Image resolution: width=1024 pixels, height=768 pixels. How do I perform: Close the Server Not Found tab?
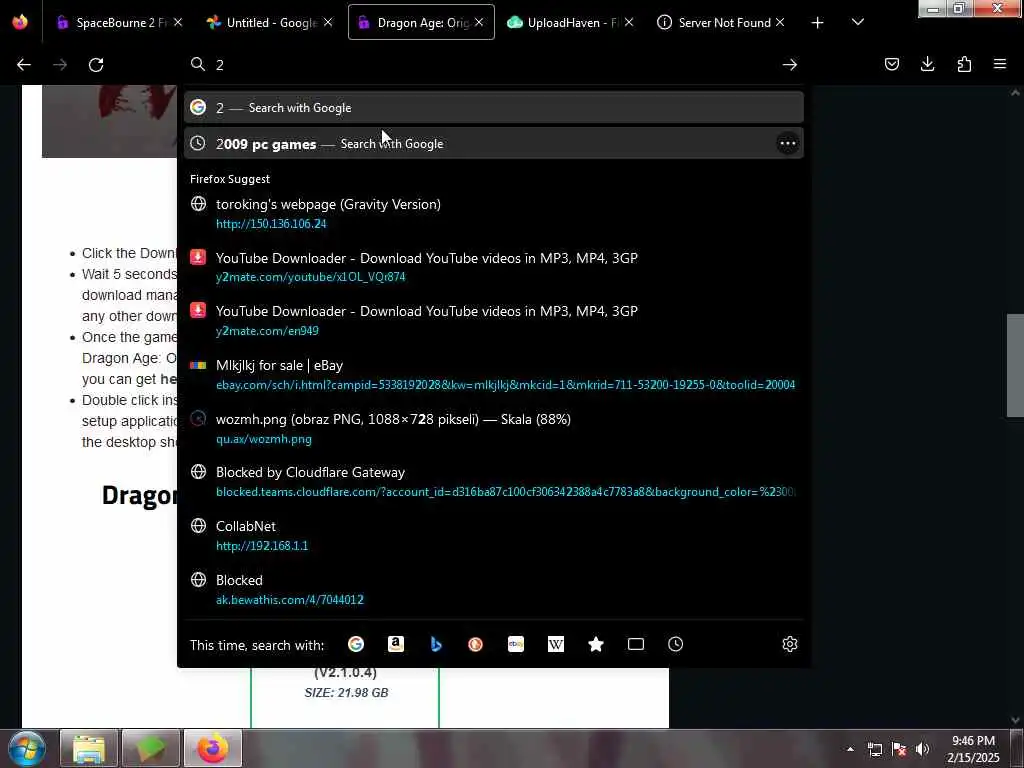point(779,22)
